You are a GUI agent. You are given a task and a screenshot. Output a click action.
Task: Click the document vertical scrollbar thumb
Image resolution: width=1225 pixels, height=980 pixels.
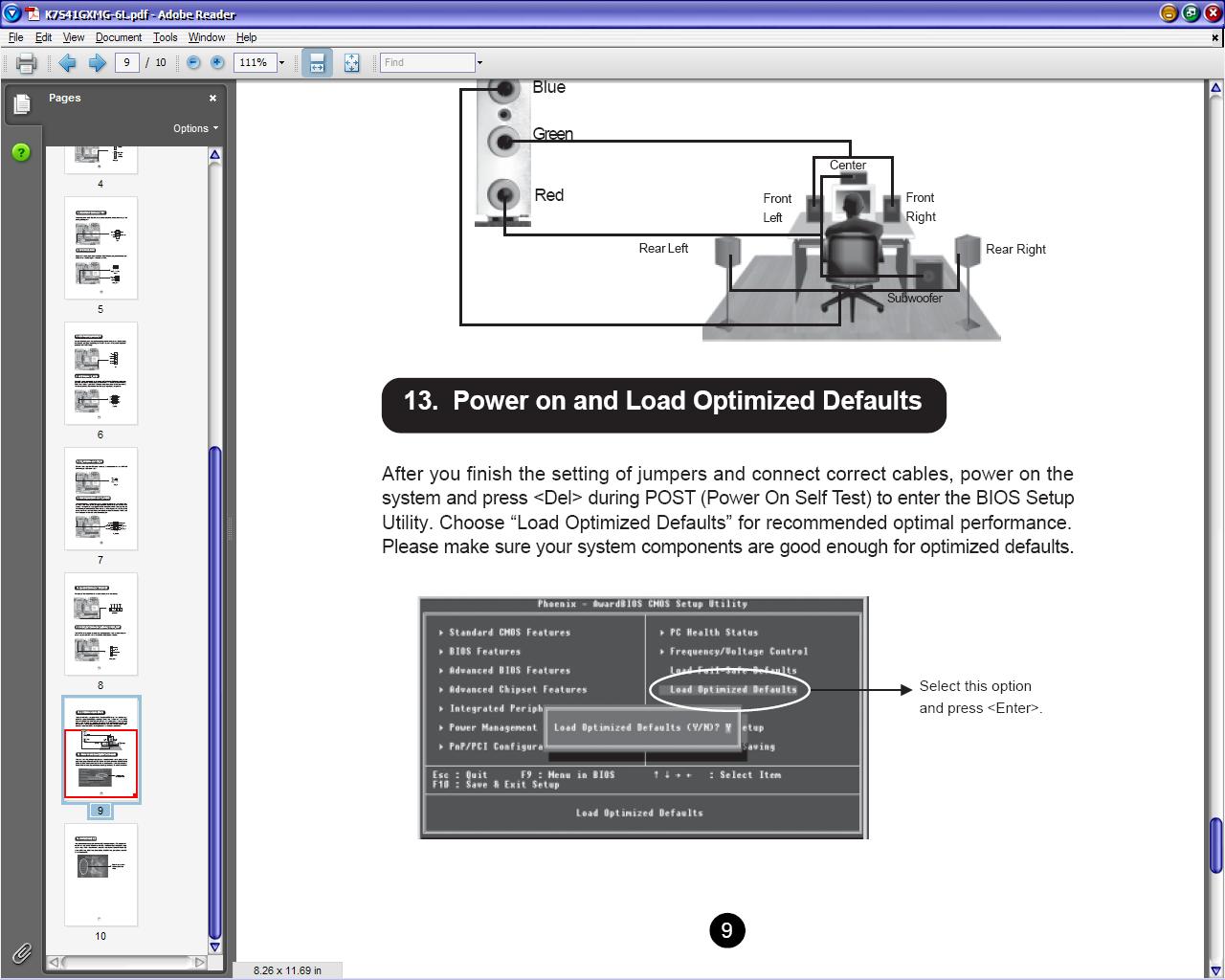[x=1215, y=845]
